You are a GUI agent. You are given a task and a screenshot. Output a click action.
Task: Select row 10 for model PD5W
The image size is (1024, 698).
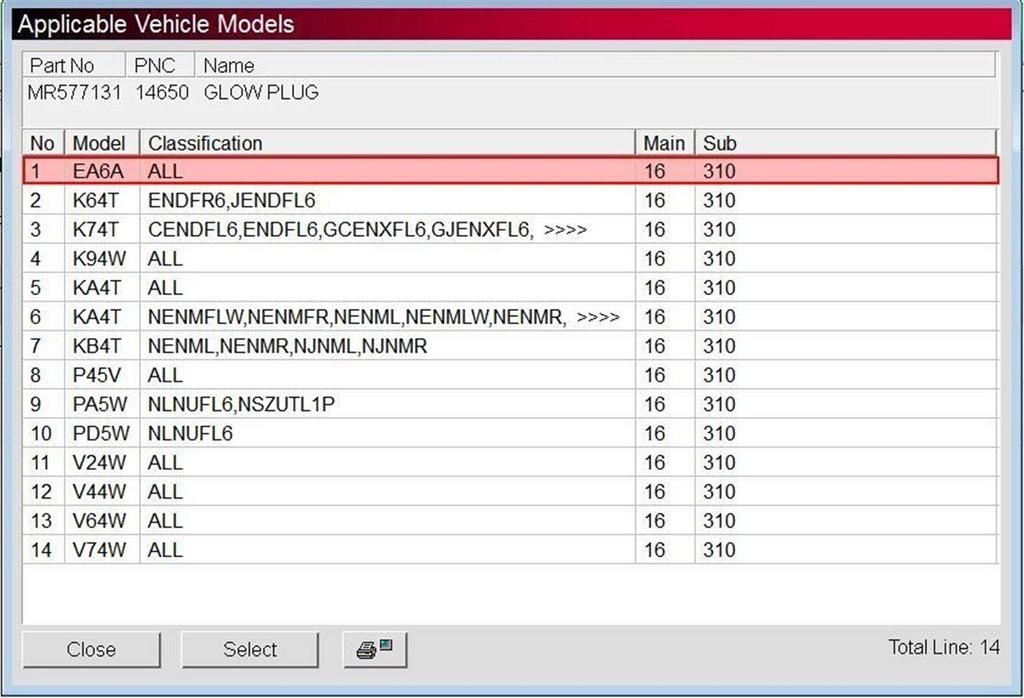point(98,433)
